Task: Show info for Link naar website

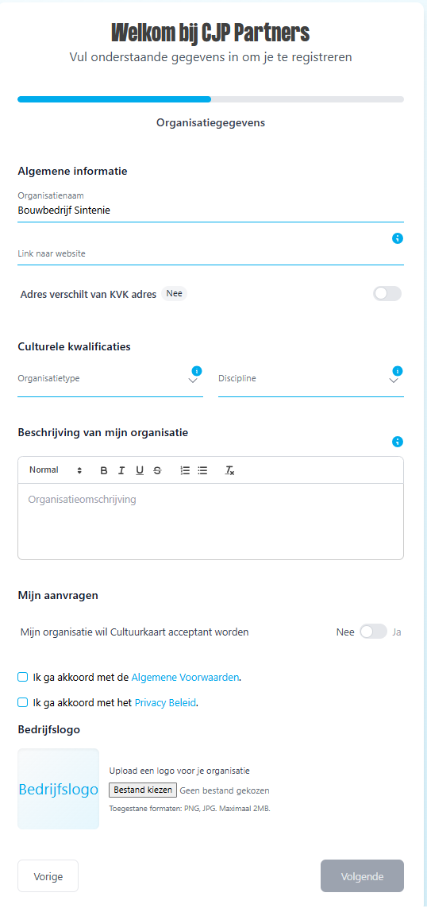Action: coord(397,238)
